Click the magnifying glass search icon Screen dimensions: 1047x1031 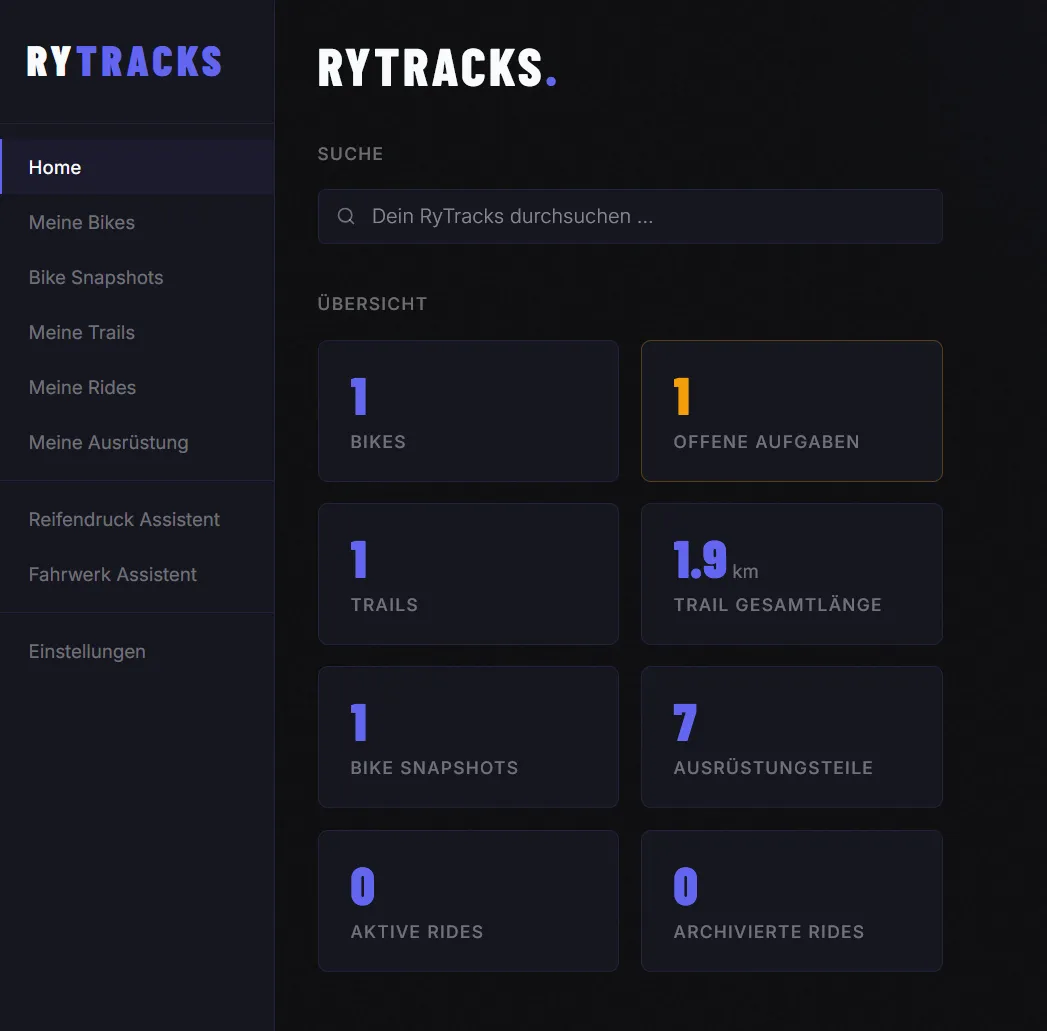pos(345,216)
